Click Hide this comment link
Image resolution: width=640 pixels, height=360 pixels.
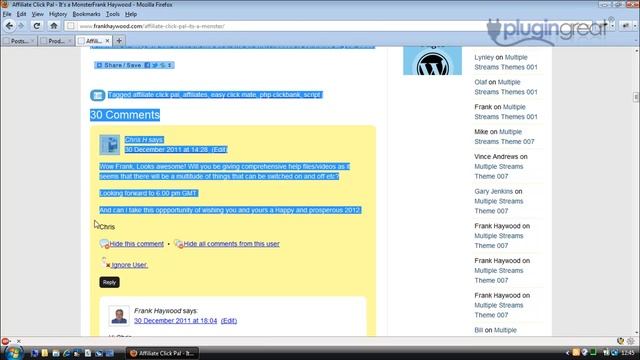click(x=136, y=244)
